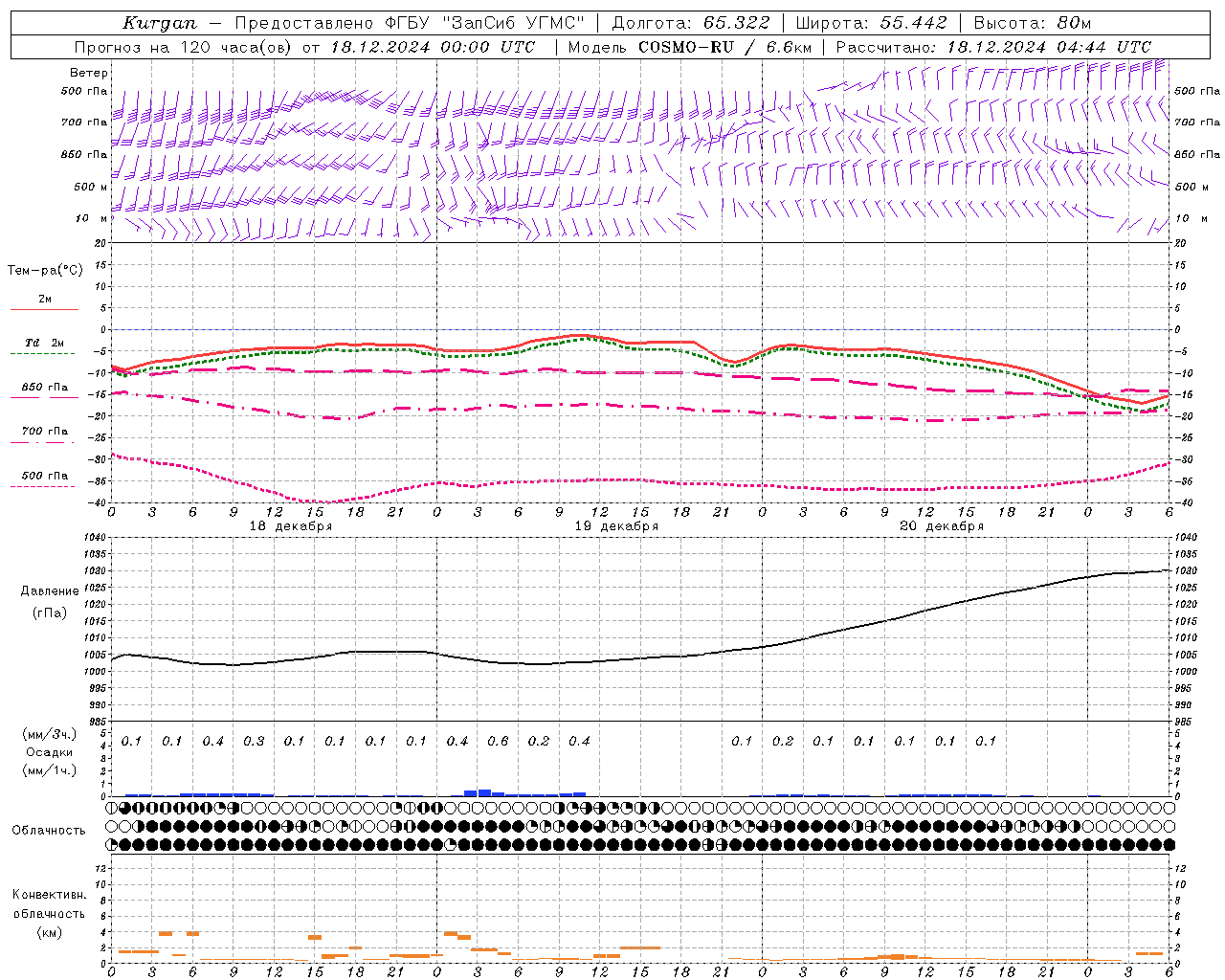Click the "Тем-ра(°C)" temperature panel label

click(x=45, y=271)
